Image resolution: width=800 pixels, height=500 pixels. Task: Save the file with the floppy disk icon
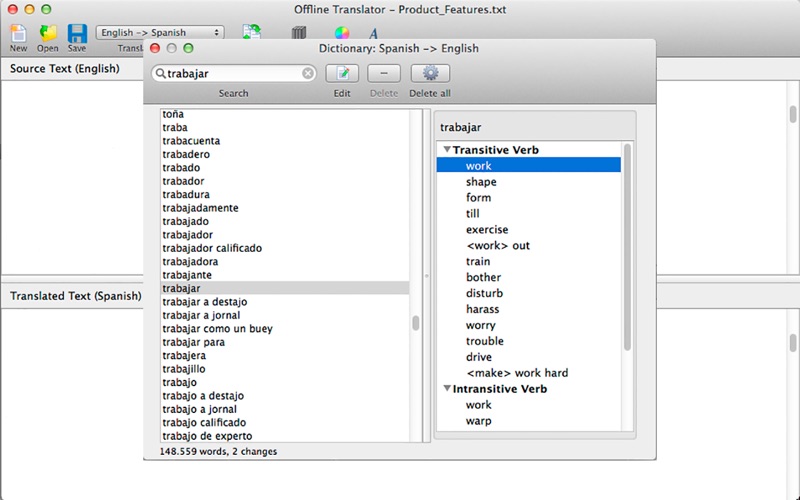click(77, 34)
